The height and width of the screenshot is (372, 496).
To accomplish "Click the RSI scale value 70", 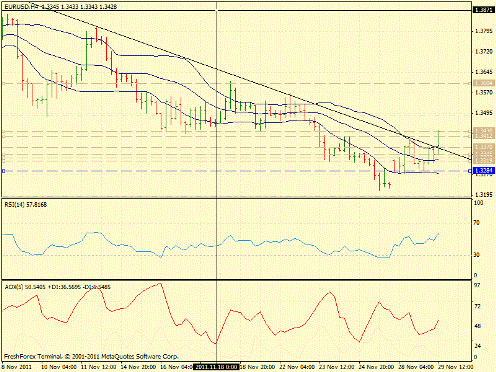I will coord(477,222).
